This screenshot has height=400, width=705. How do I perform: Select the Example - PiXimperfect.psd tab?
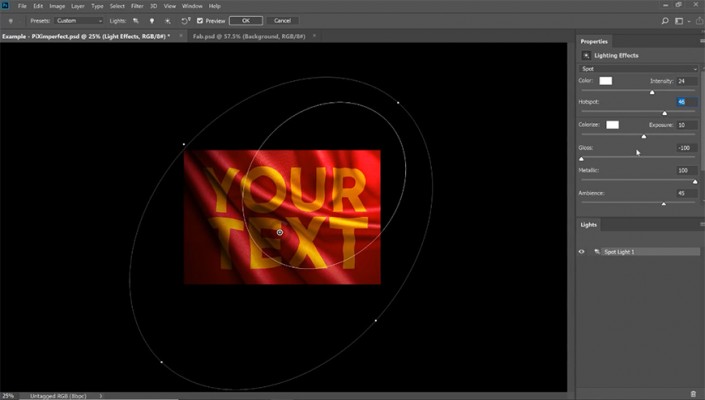tap(86, 36)
